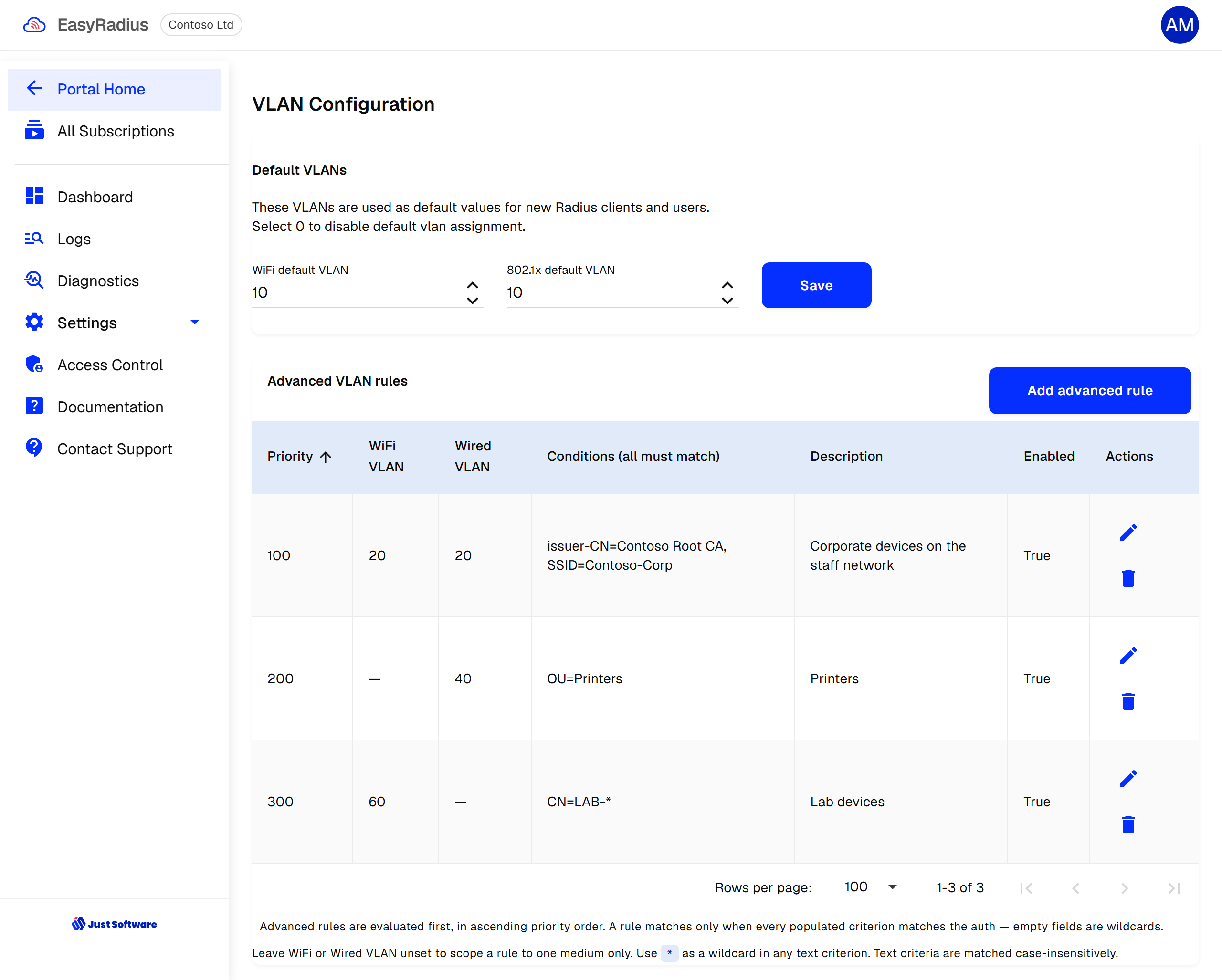Delete the Printers rule
The width and height of the screenshot is (1222, 980).
(1128, 701)
